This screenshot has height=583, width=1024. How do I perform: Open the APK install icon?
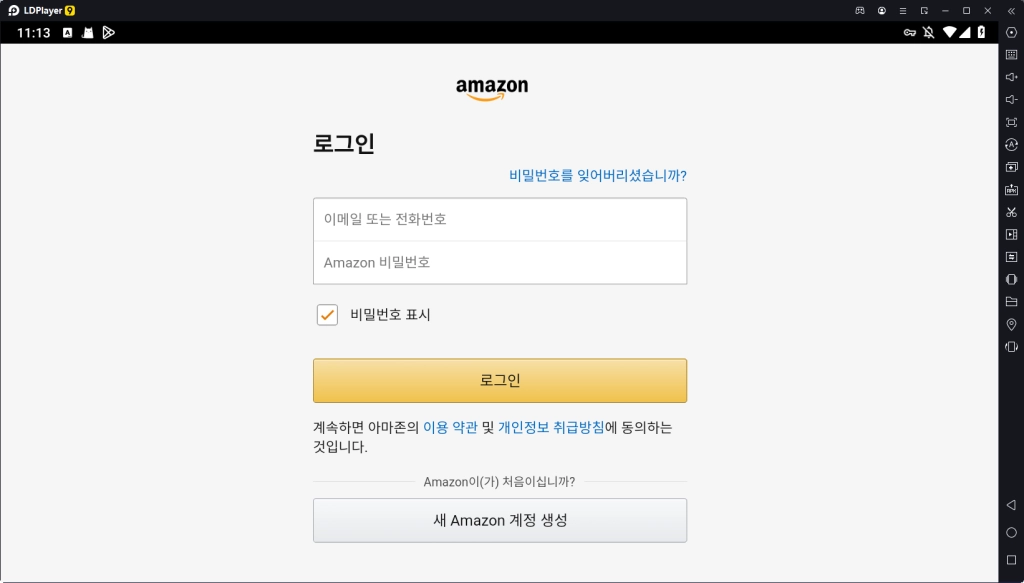tap(1011, 190)
